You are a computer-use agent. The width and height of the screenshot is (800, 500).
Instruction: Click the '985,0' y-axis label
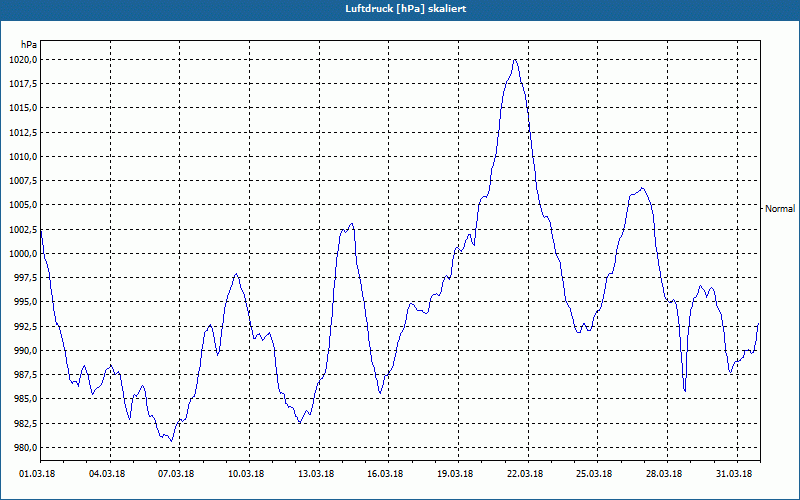26,398
